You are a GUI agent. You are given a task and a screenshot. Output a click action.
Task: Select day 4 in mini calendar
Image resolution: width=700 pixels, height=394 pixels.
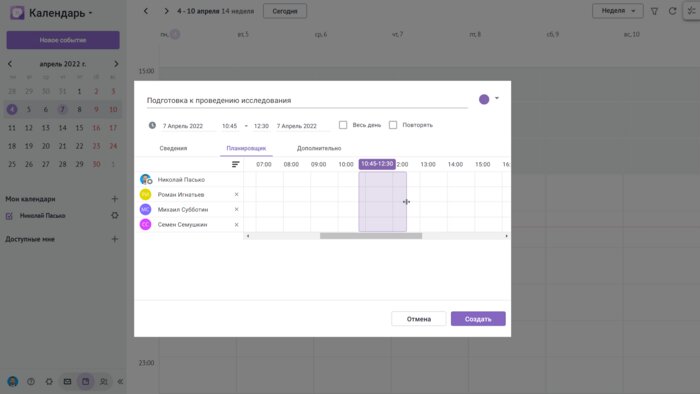click(x=12, y=109)
